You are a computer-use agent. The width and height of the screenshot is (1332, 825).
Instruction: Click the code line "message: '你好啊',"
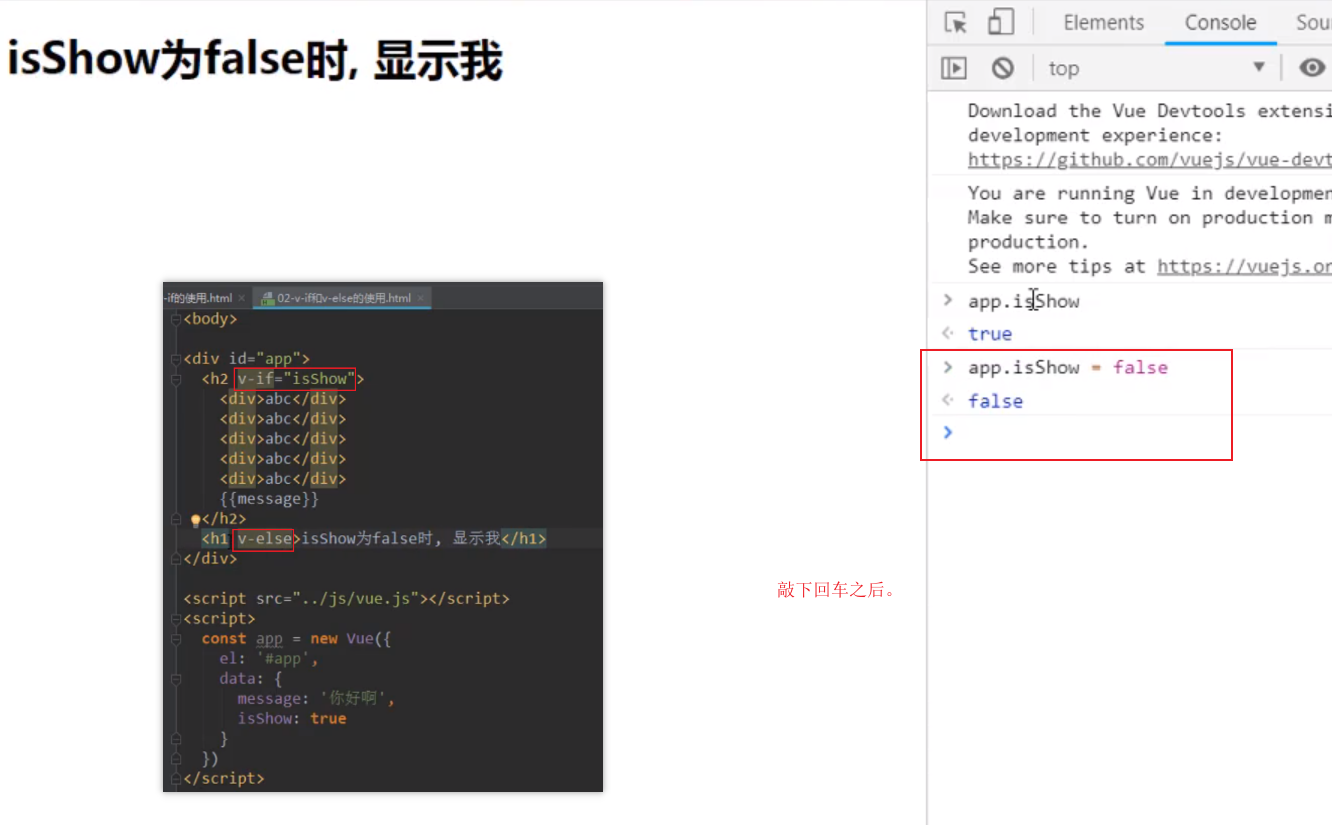click(316, 699)
